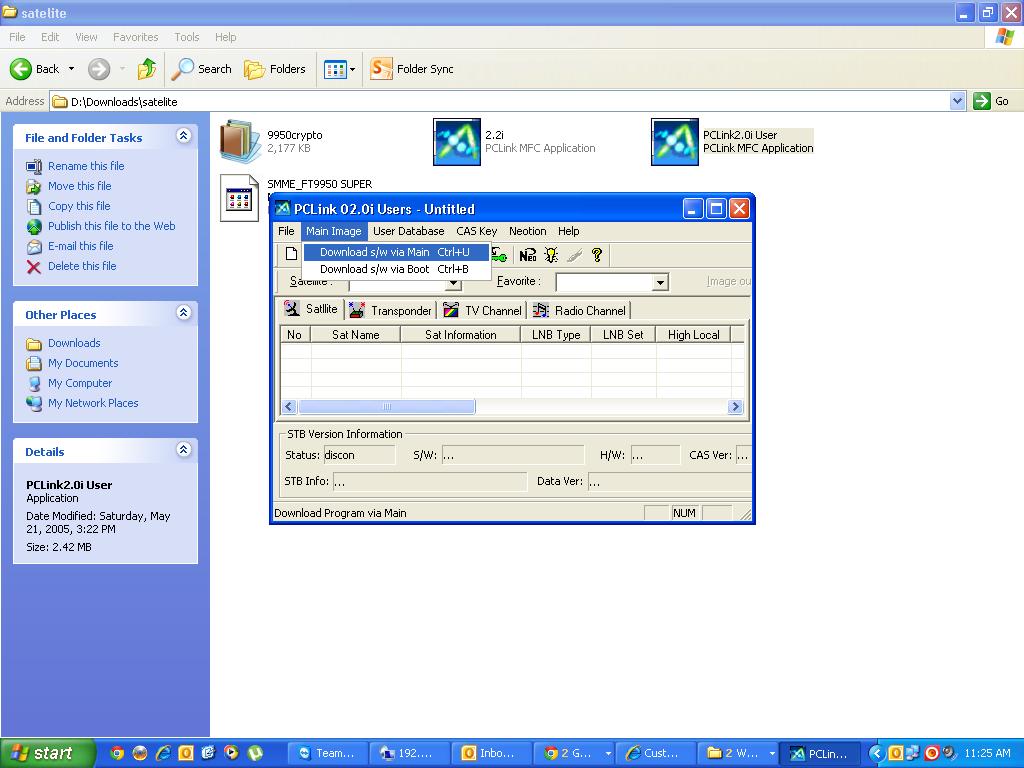The image size is (1024, 768).
Task: Click the Sat Name column header
Action: click(356, 335)
